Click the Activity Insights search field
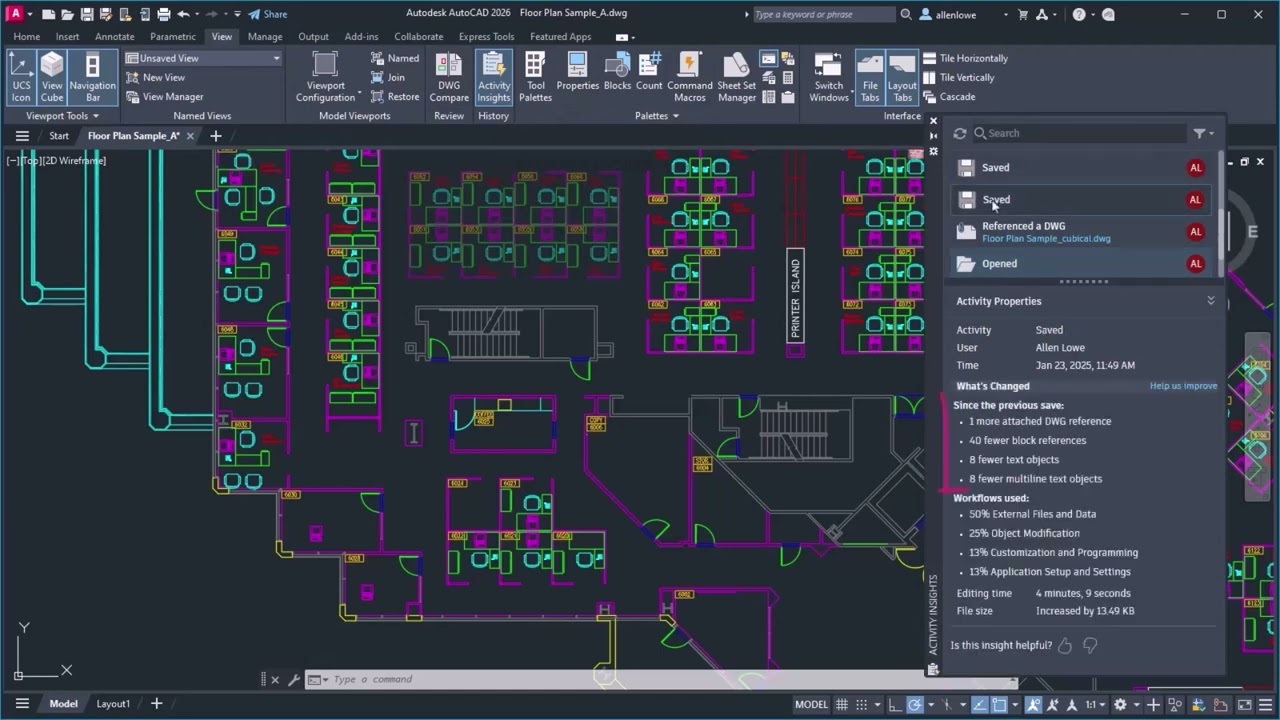This screenshot has height=720, width=1280. point(1080,133)
